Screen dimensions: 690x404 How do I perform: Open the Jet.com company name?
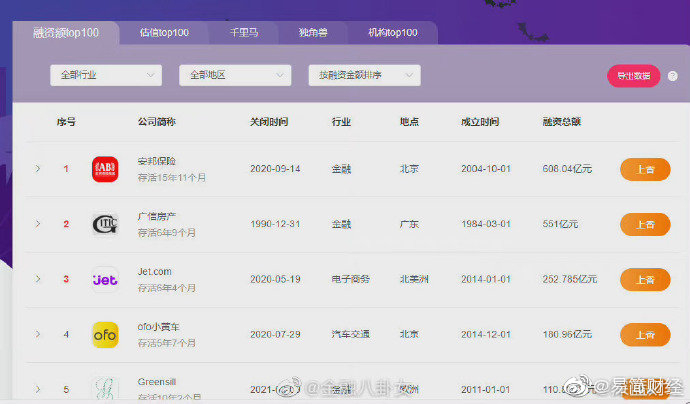point(154,272)
